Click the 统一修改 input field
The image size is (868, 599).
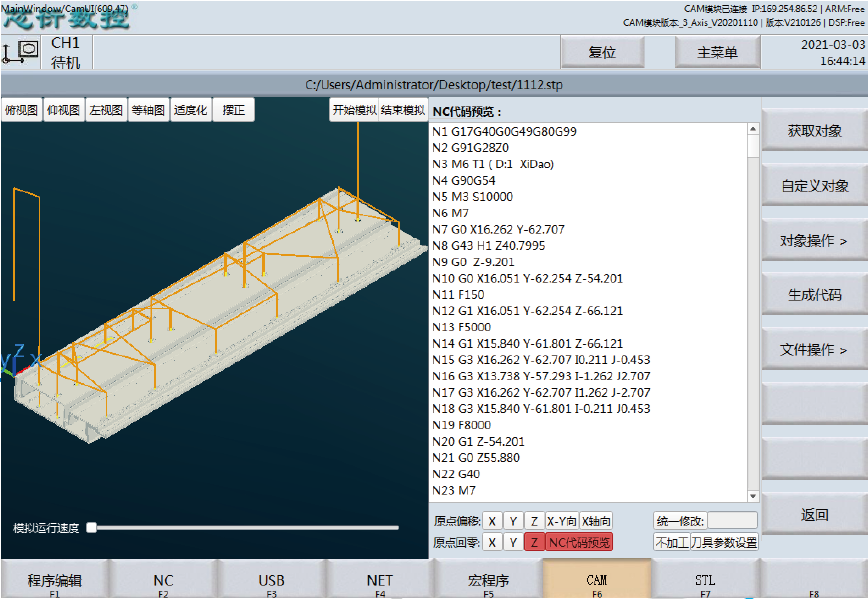[x=732, y=521]
